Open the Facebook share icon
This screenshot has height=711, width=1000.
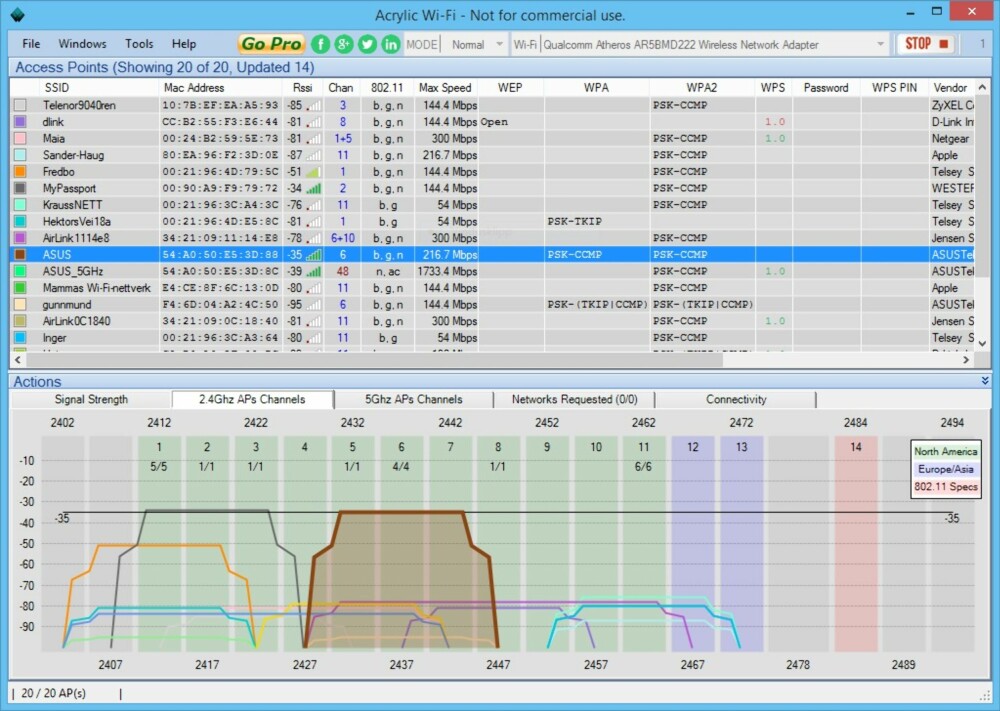tap(320, 44)
